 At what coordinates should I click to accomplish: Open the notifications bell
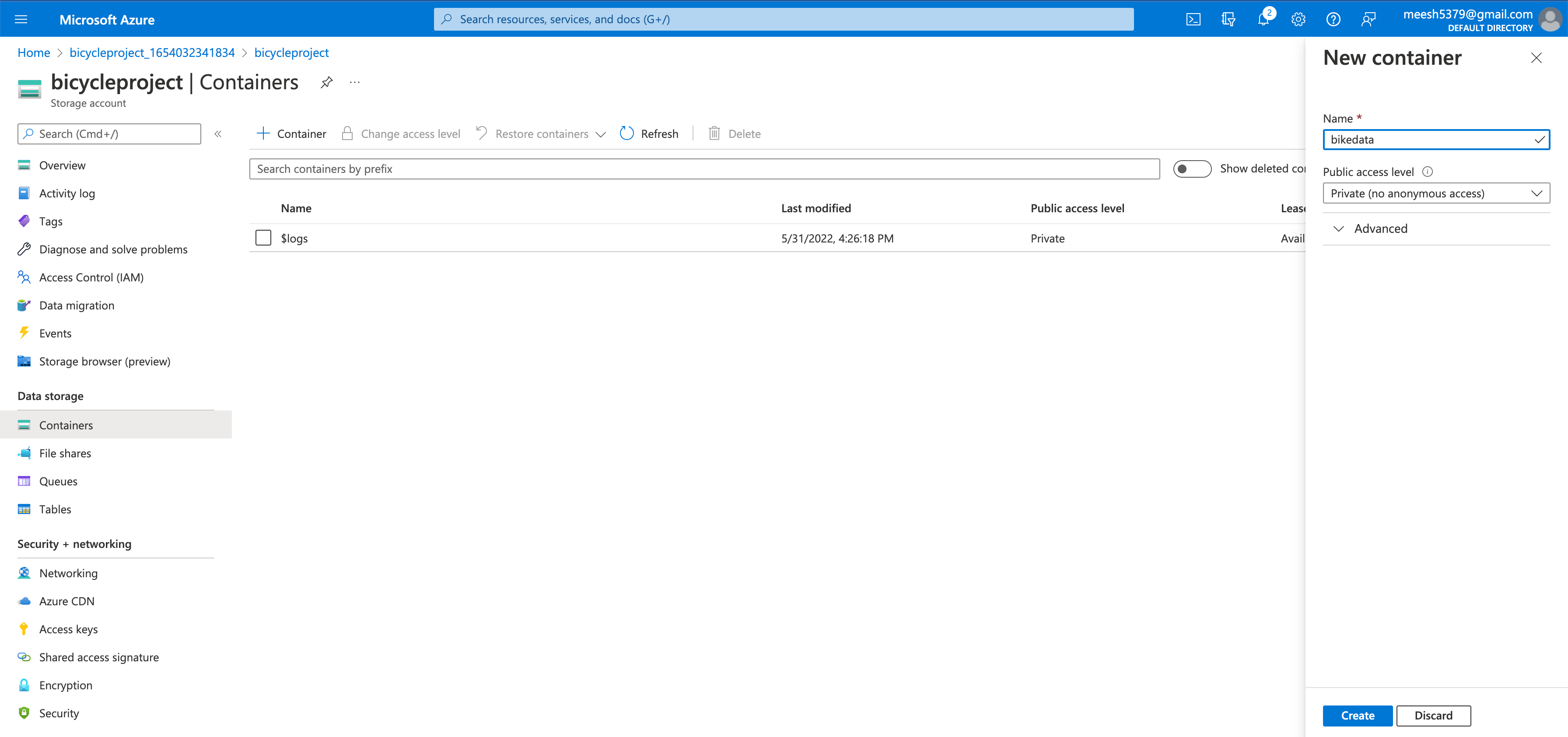point(1263,20)
